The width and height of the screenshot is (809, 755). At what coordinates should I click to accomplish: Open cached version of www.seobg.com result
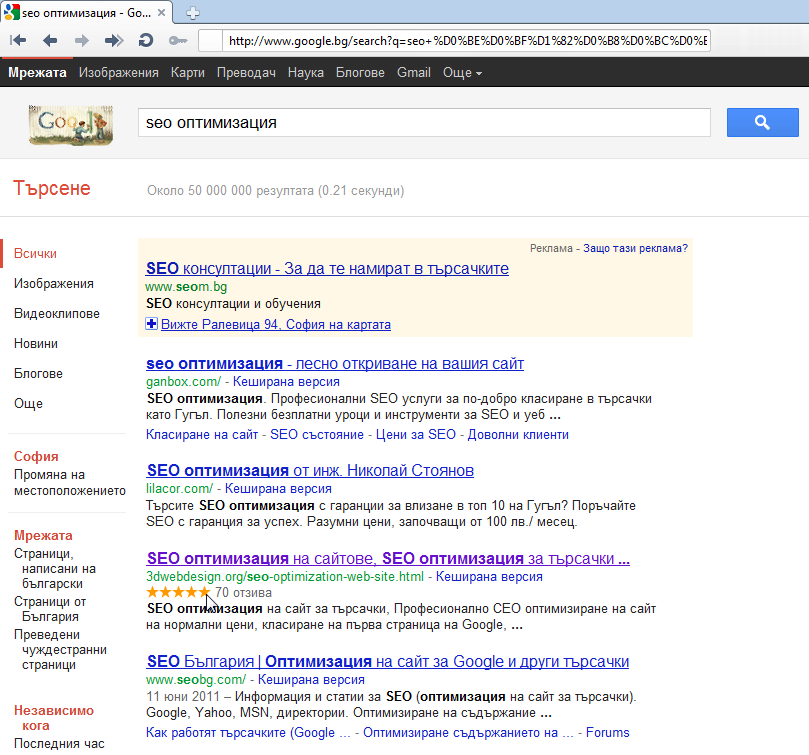coord(311,680)
